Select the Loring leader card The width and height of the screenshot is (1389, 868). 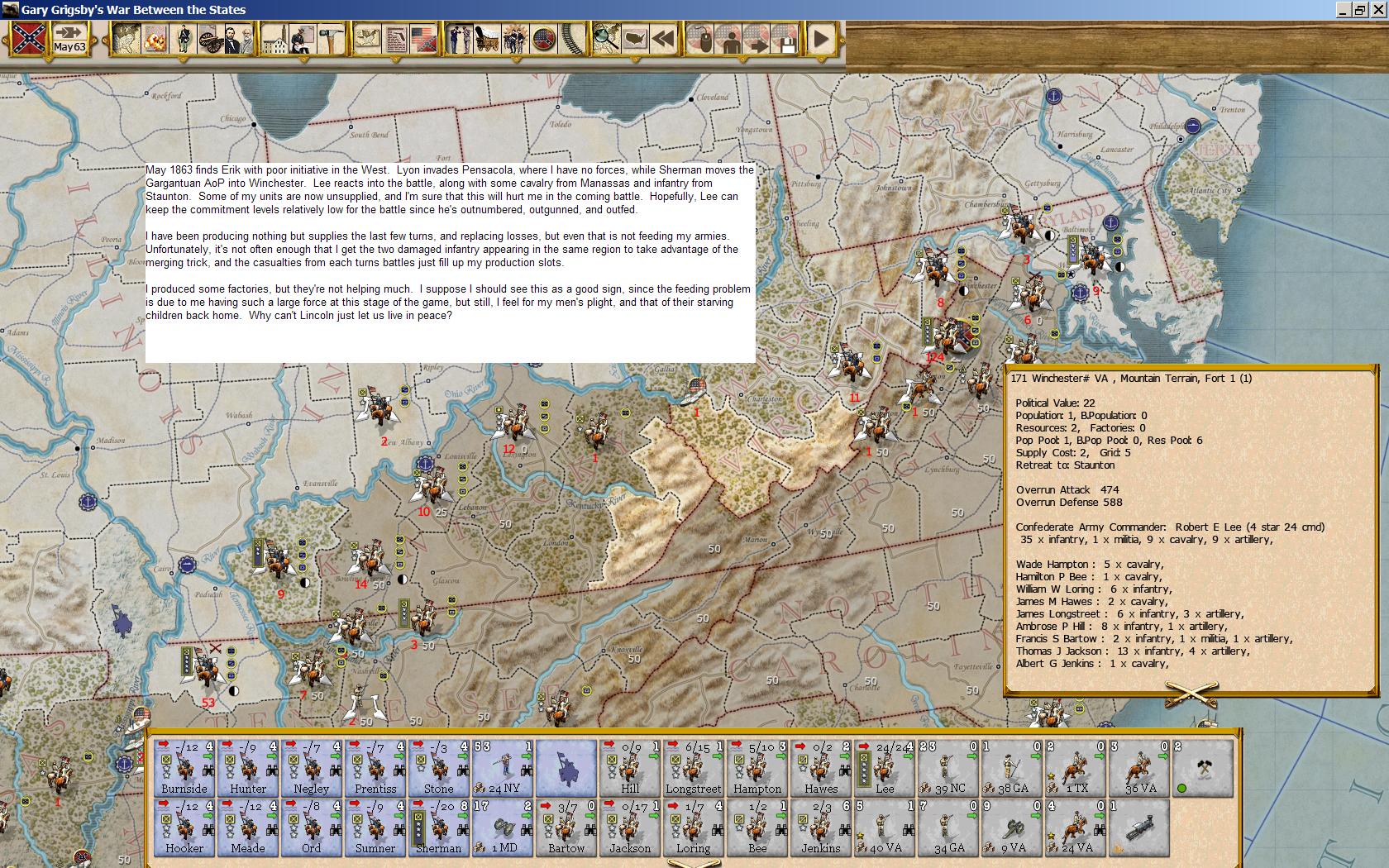click(x=694, y=827)
